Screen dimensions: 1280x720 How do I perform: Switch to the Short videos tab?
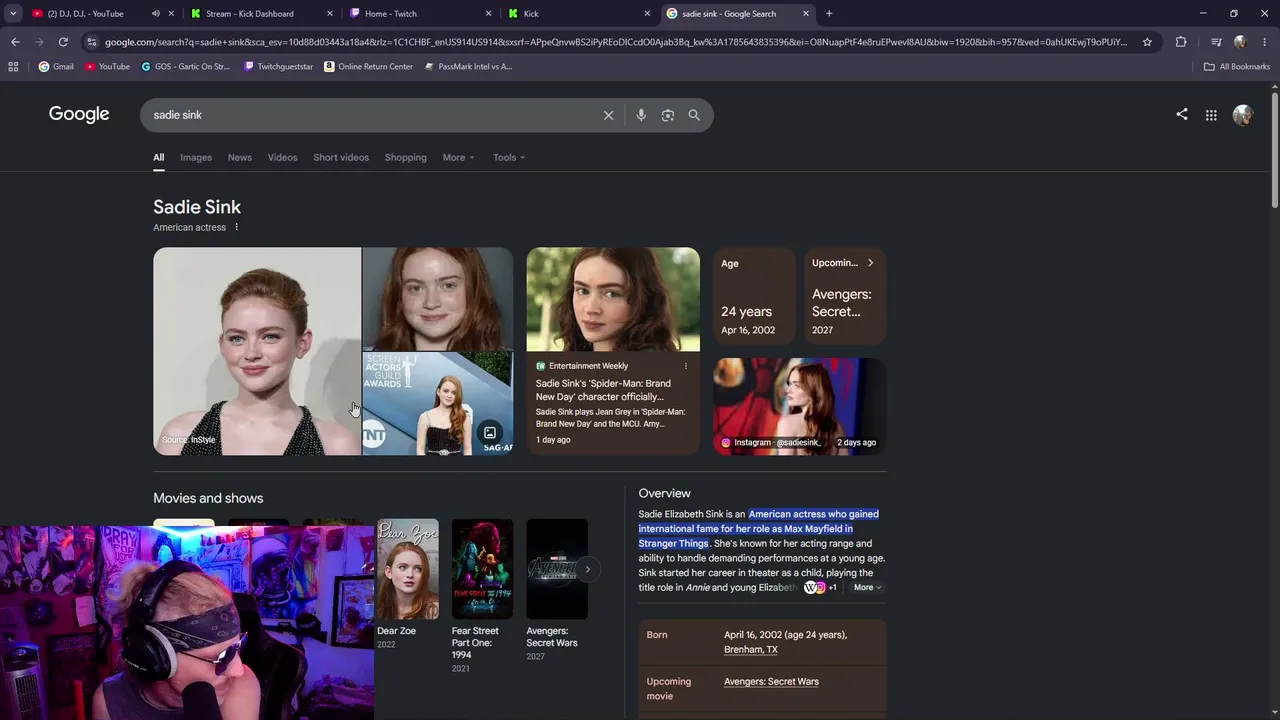click(341, 157)
